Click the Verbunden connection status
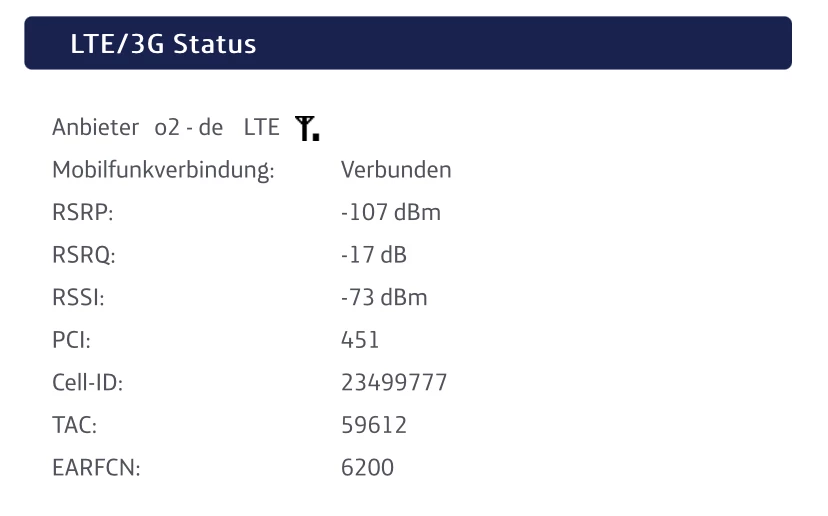The image size is (828, 516). tap(396, 170)
